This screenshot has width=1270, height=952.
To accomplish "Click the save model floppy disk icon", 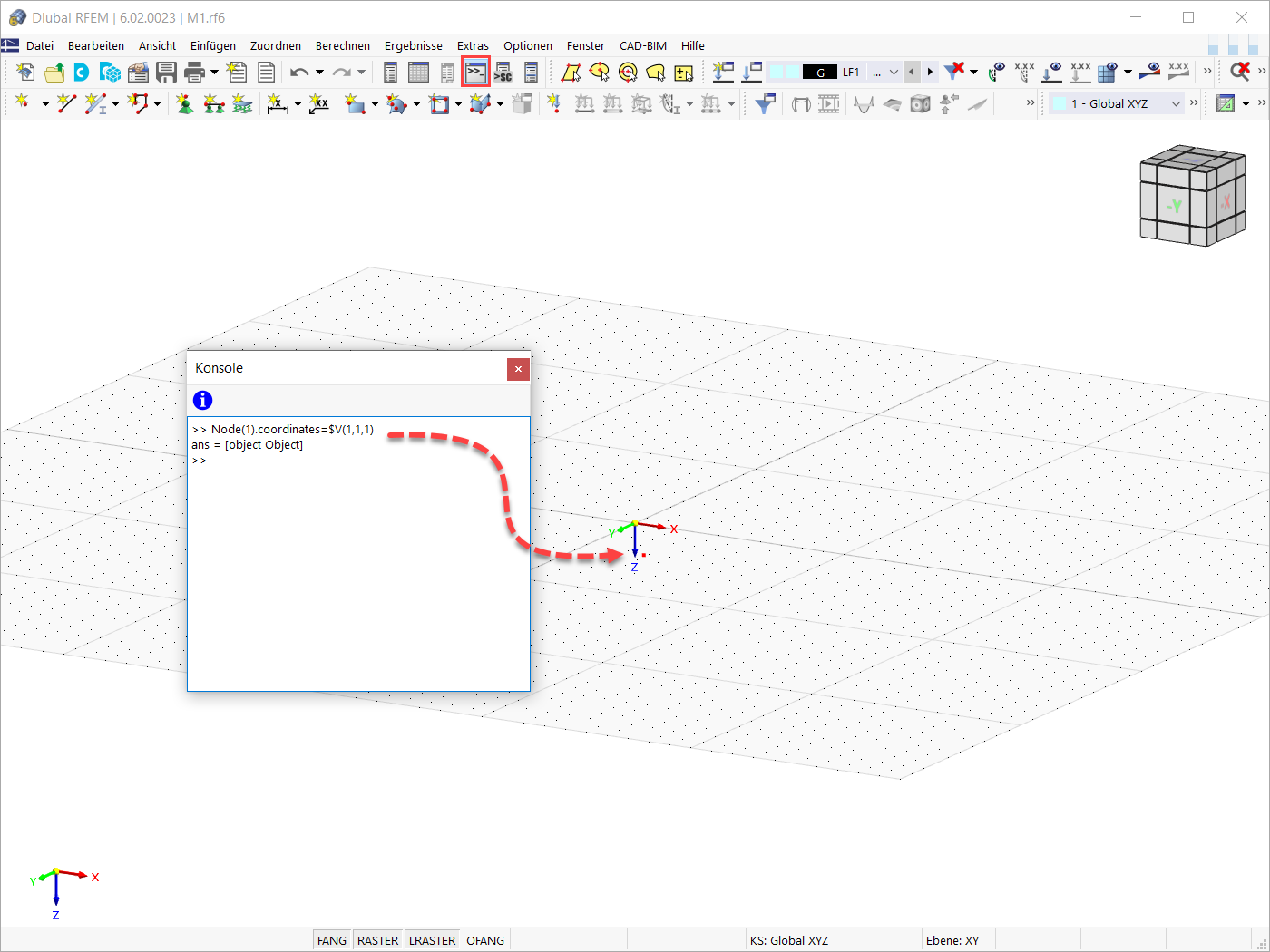I will coord(166,72).
